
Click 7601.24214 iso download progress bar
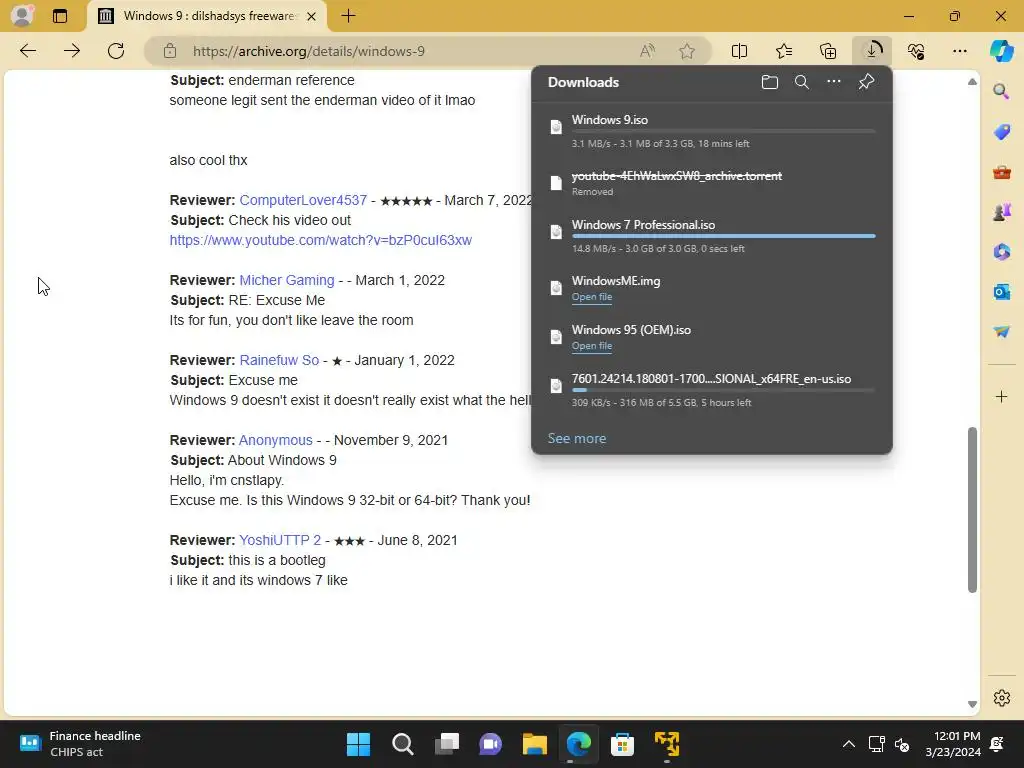(x=724, y=390)
